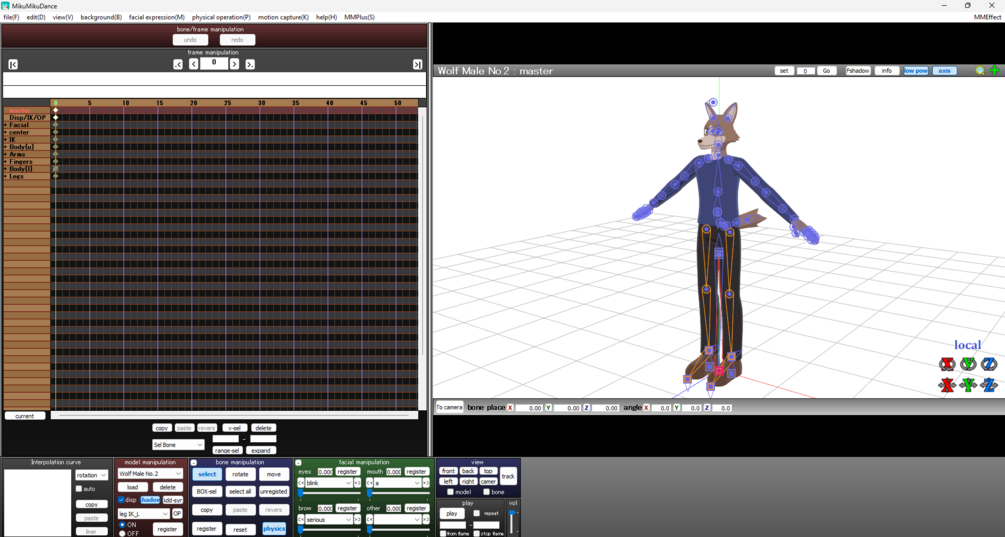1005x537 pixels.
Task: Select the IK OFF radio button
Action: [122, 533]
